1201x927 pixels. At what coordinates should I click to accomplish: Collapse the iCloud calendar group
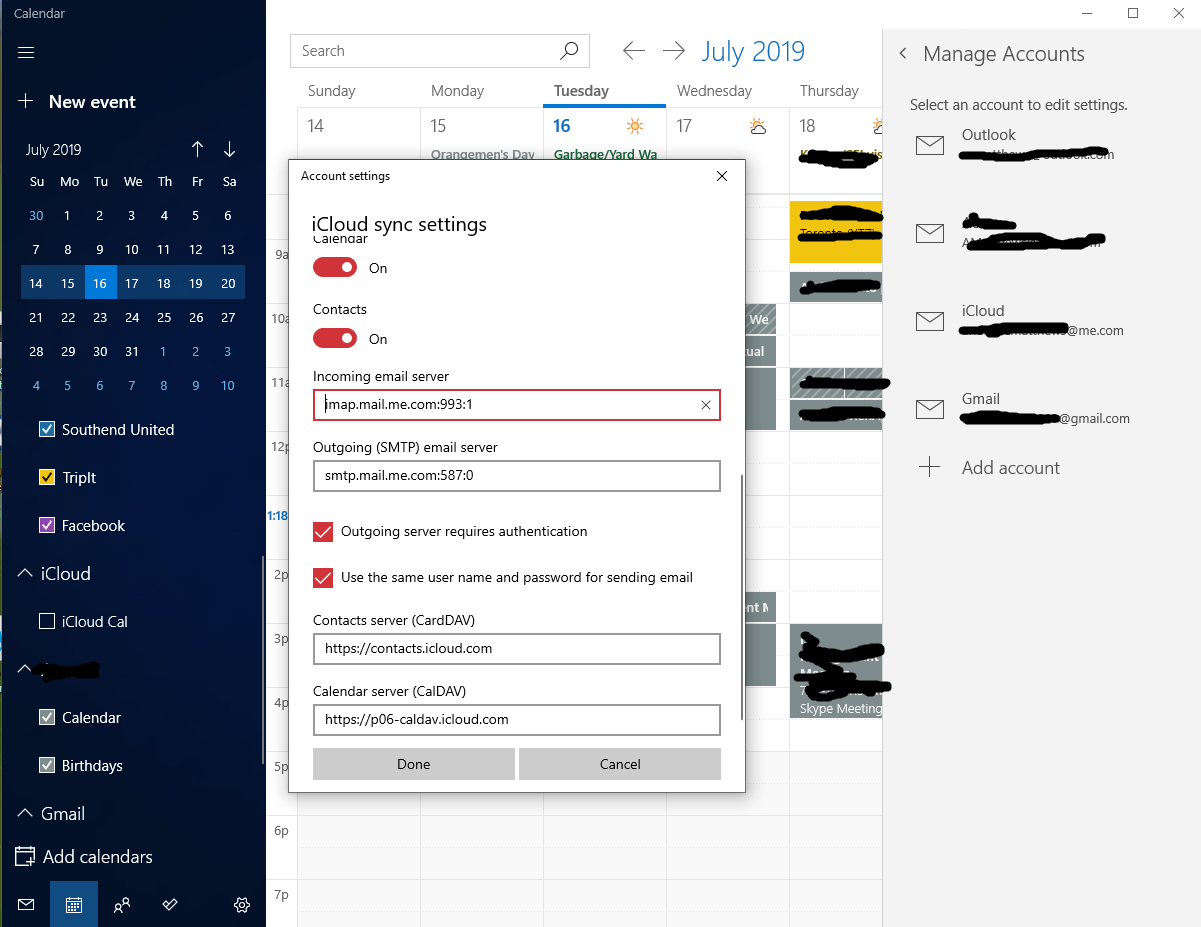point(25,573)
